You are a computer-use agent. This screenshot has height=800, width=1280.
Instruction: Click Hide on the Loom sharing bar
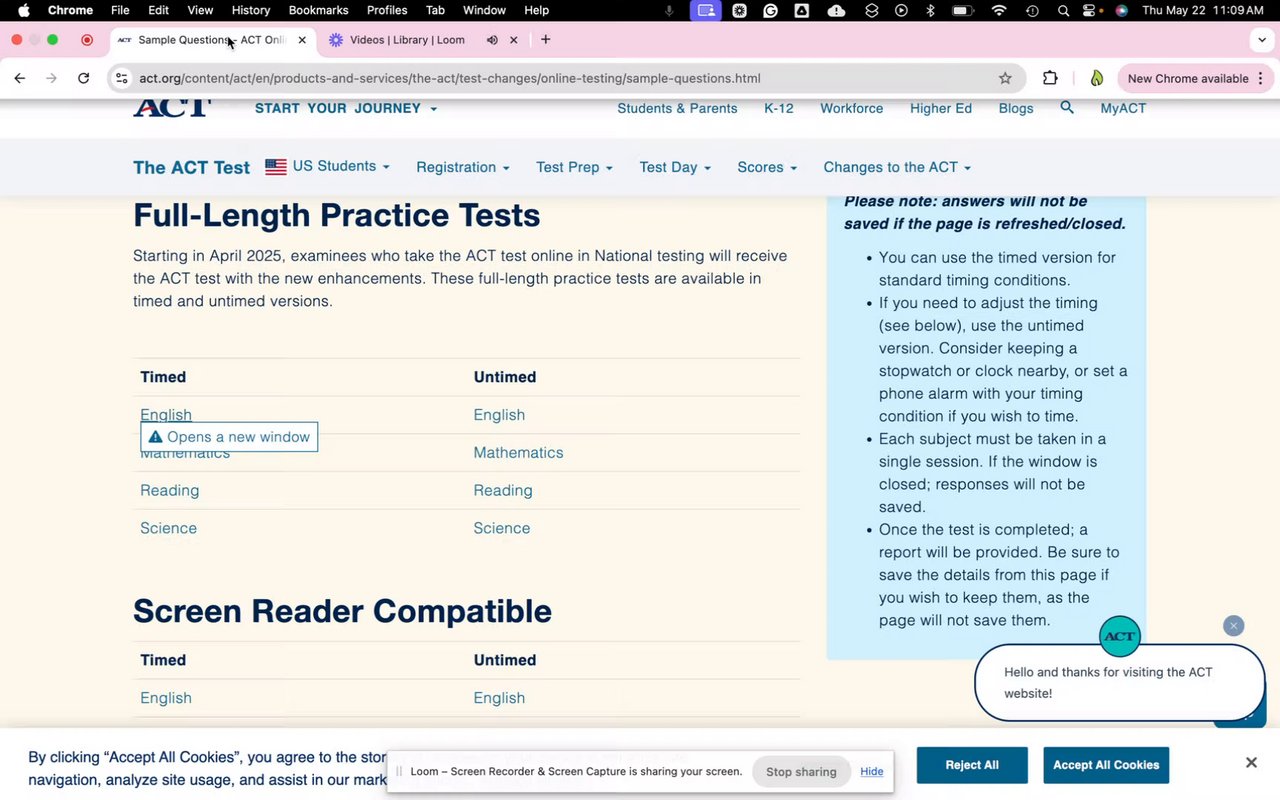pyautogui.click(x=872, y=771)
